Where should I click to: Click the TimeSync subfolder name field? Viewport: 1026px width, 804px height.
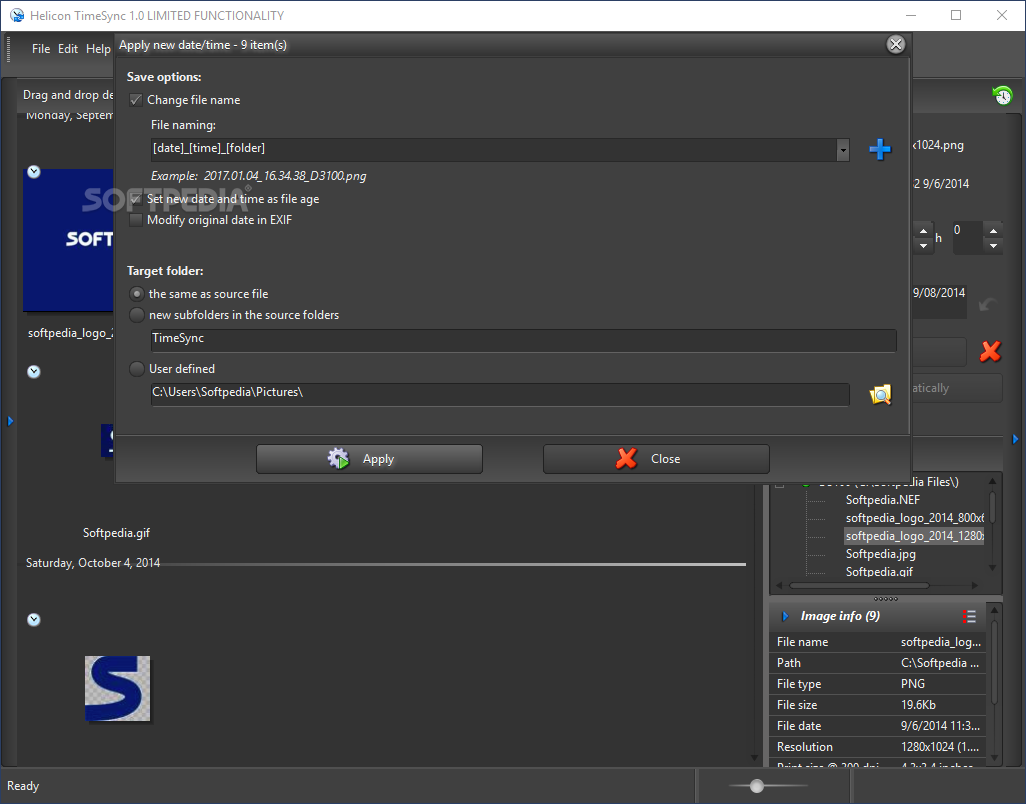point(523,340)
